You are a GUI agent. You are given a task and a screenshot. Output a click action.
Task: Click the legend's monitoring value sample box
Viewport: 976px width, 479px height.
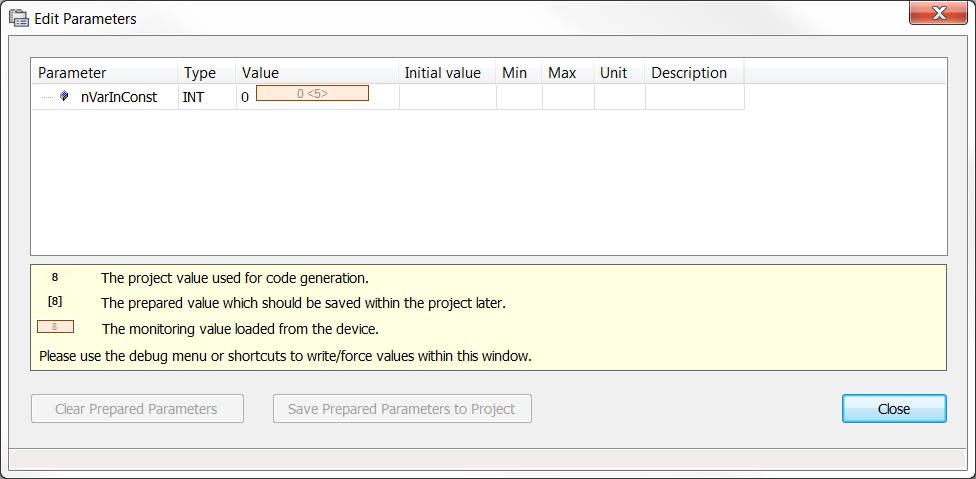coord(55,327)
